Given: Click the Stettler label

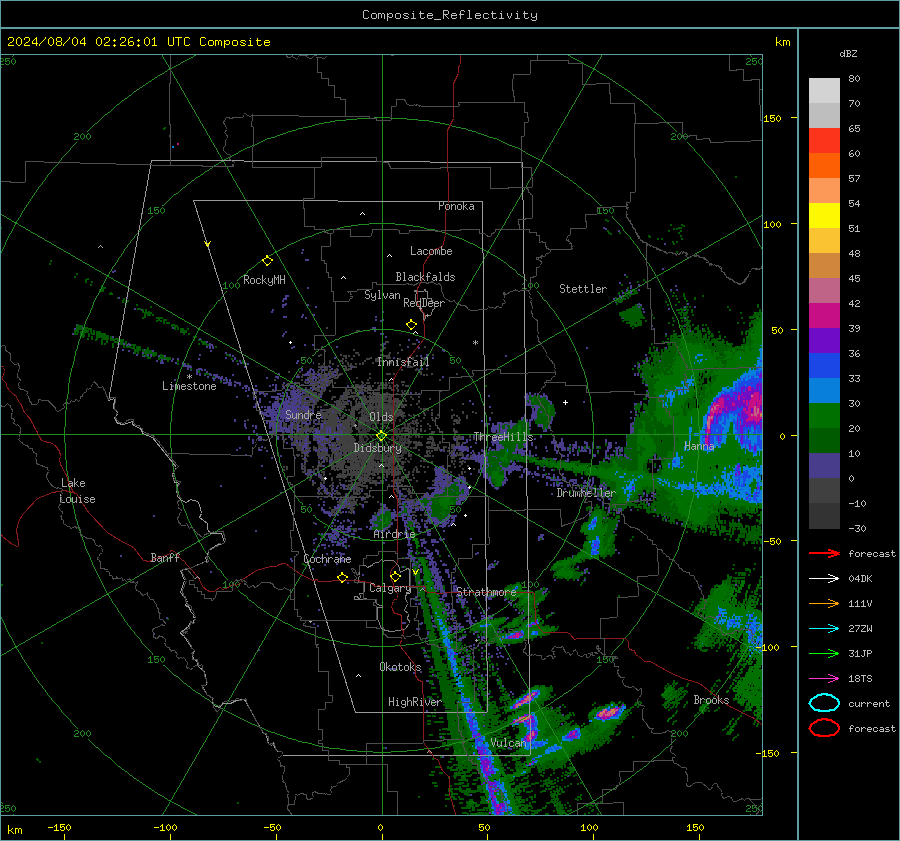Looking at the screenshot, I should click(583, 289).
